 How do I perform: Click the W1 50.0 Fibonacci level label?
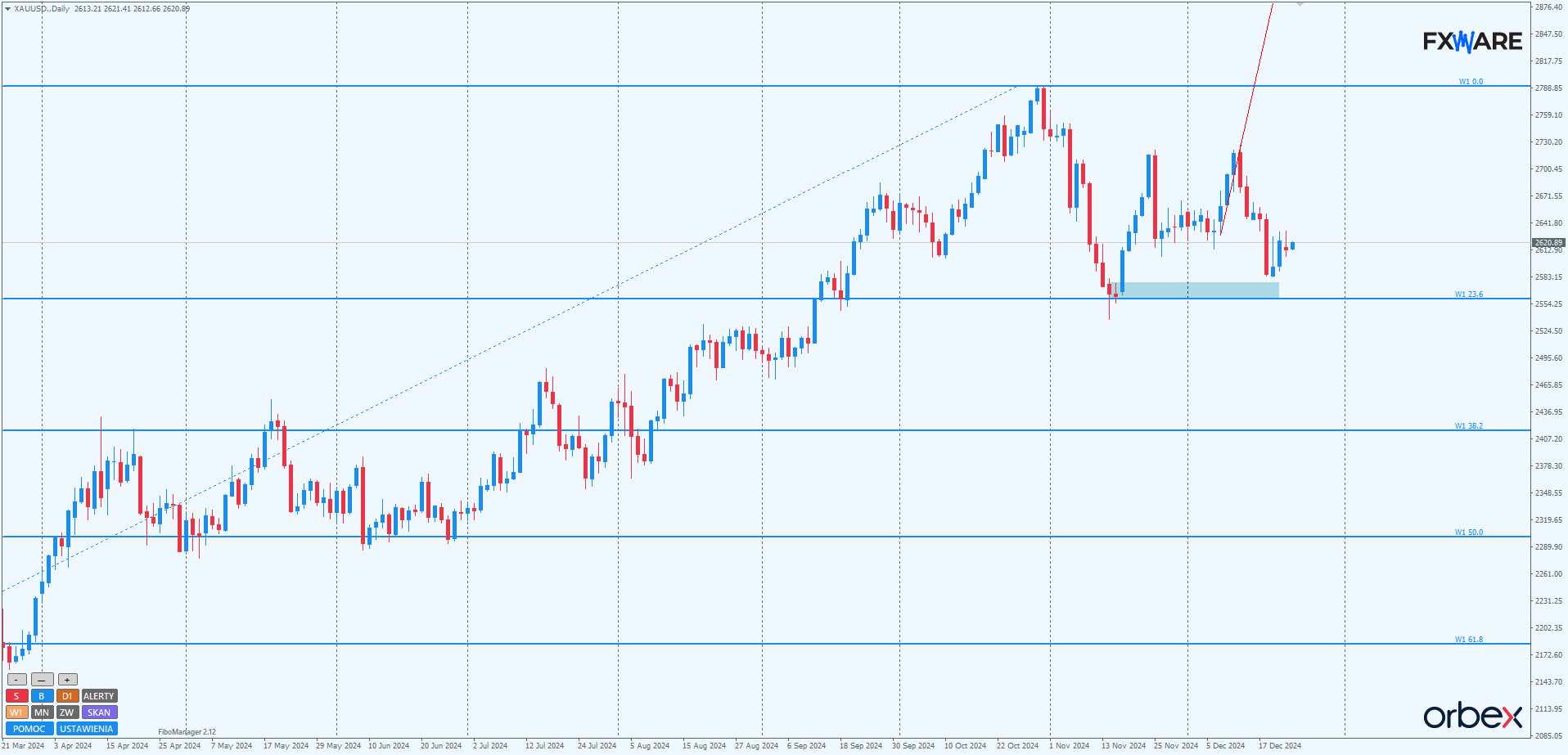coord(1468,533)
